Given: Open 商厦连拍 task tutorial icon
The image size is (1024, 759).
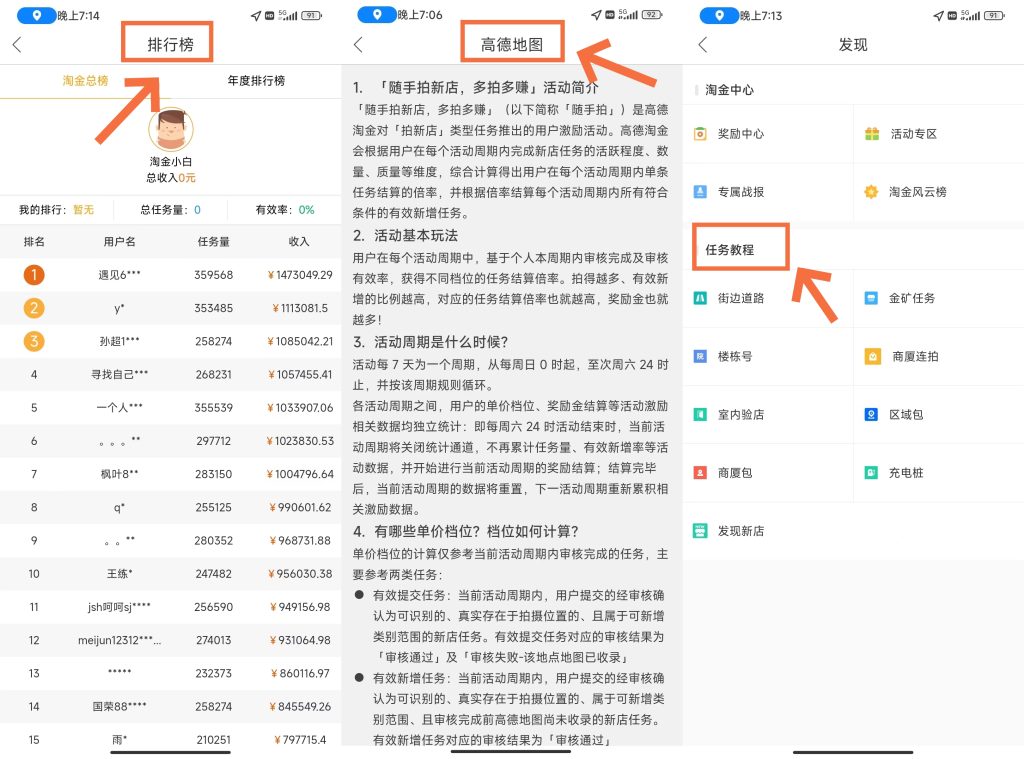Looking at the screenshot, I should 872,356.
